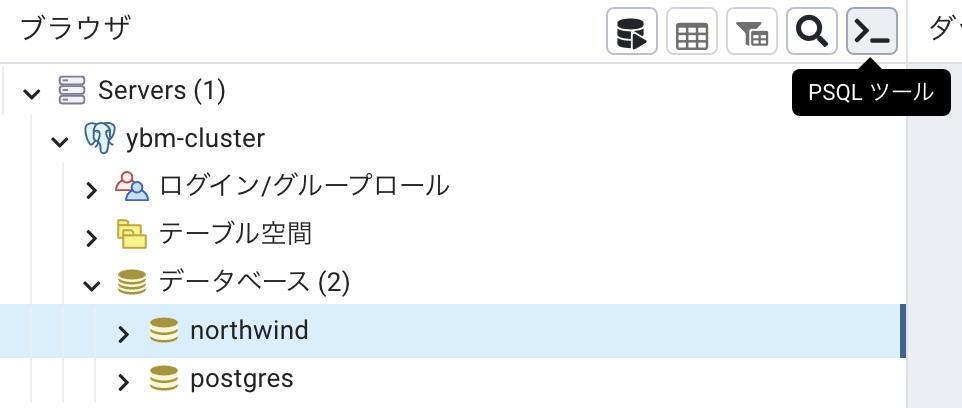Launch the PSQL tool icon
962x408 pixels.
tap(872, 31)
